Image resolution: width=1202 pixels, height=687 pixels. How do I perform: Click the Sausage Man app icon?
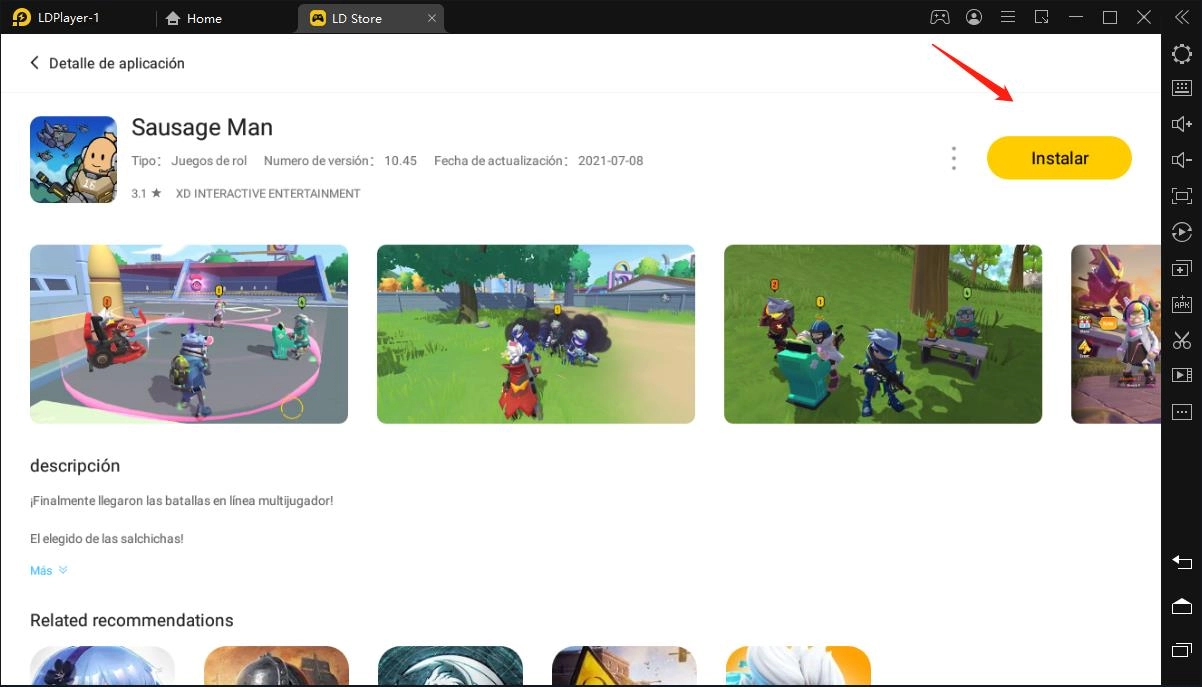(x=73, y=160)
